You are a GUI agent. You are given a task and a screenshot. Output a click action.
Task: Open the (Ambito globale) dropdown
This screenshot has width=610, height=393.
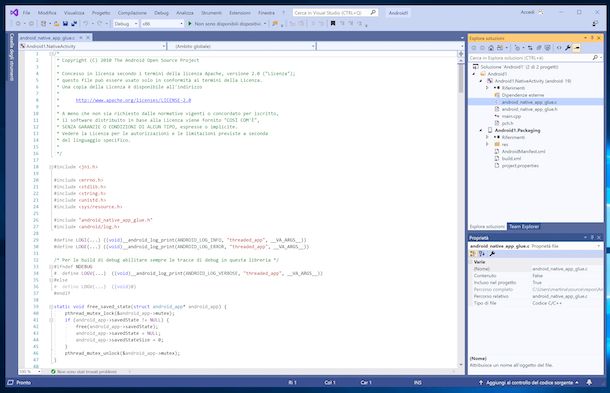coord(313,46)
